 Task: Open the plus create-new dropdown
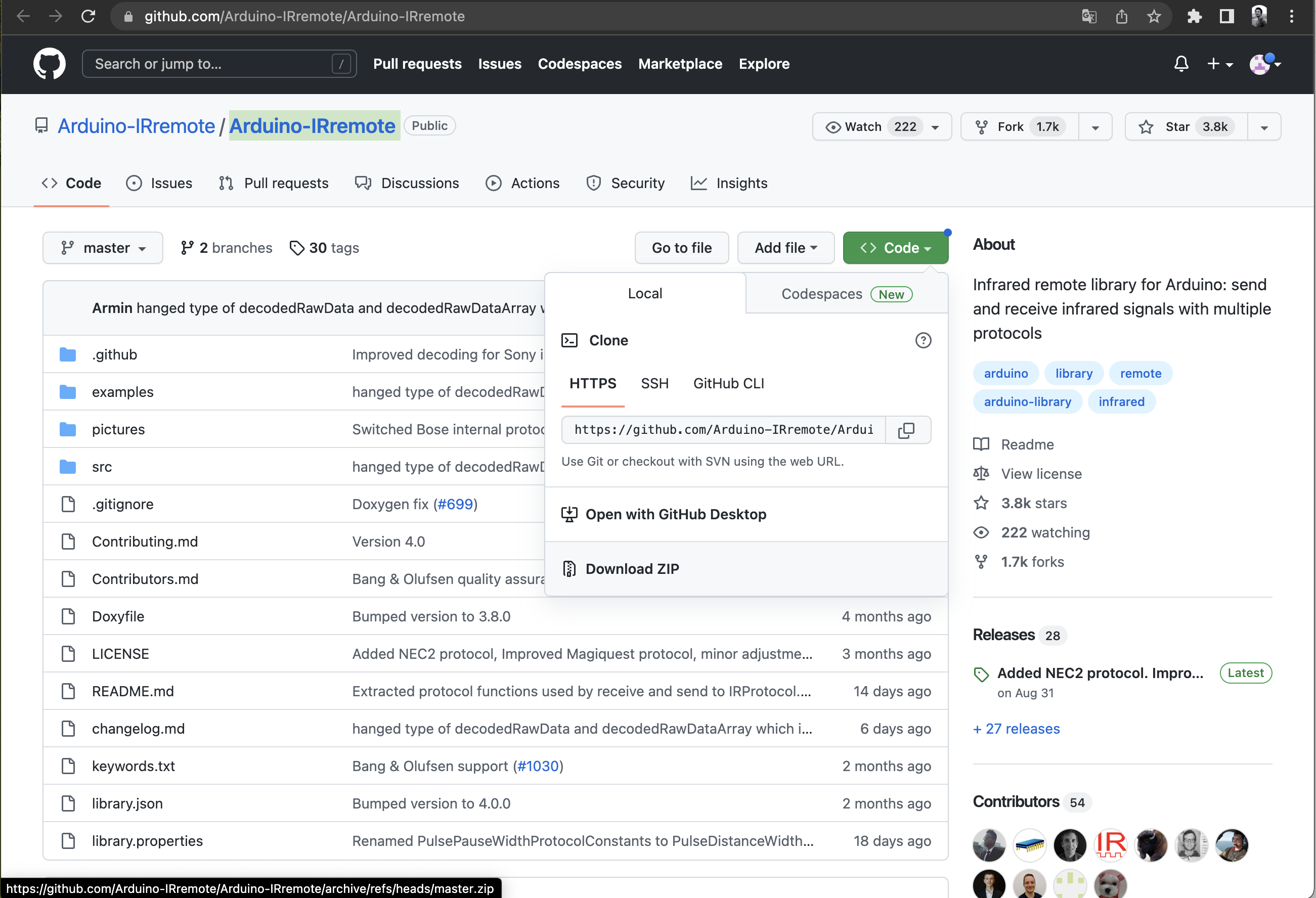click(1219, 63)
